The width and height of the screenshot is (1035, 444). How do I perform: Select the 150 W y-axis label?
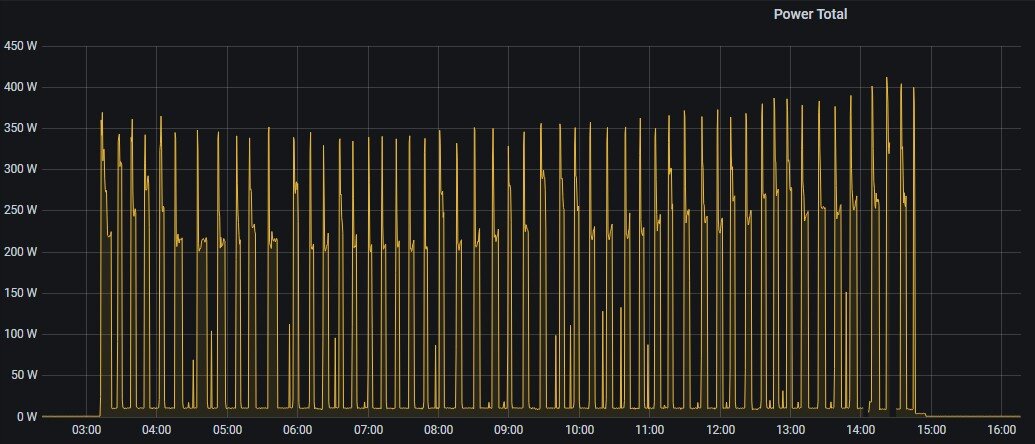tap(20, 293)
